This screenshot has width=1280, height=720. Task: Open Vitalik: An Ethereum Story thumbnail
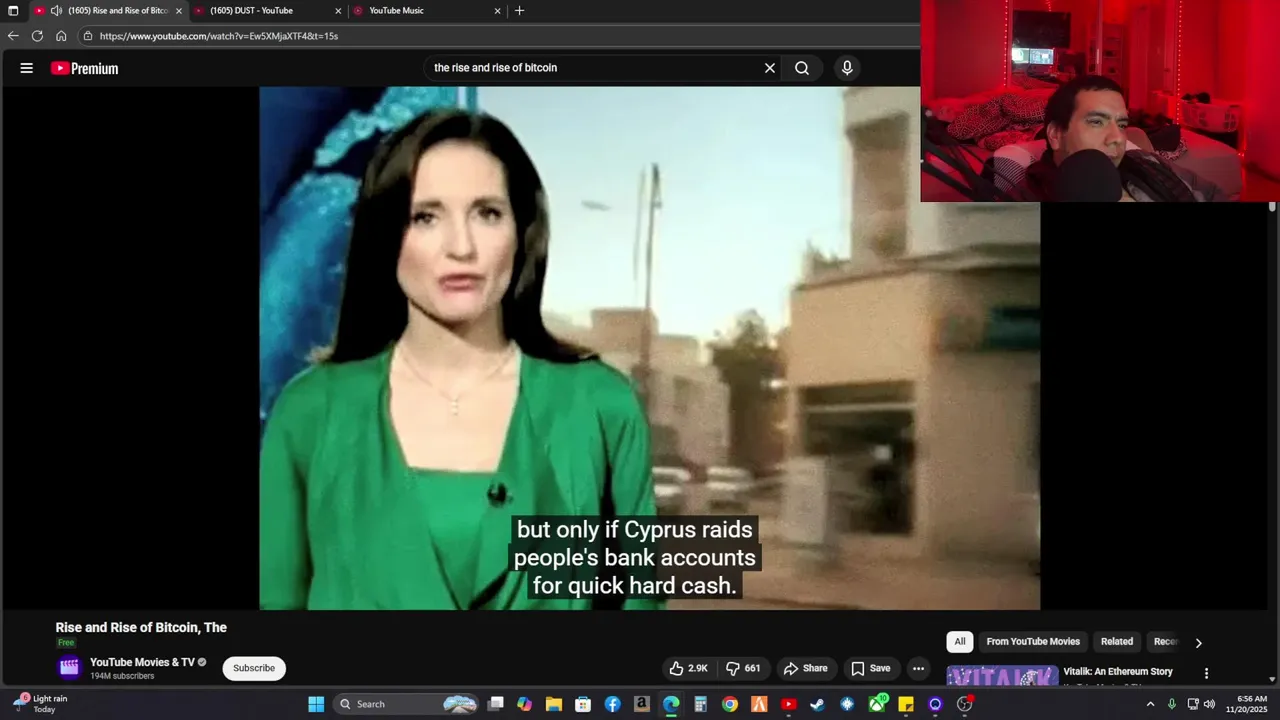1002,676
